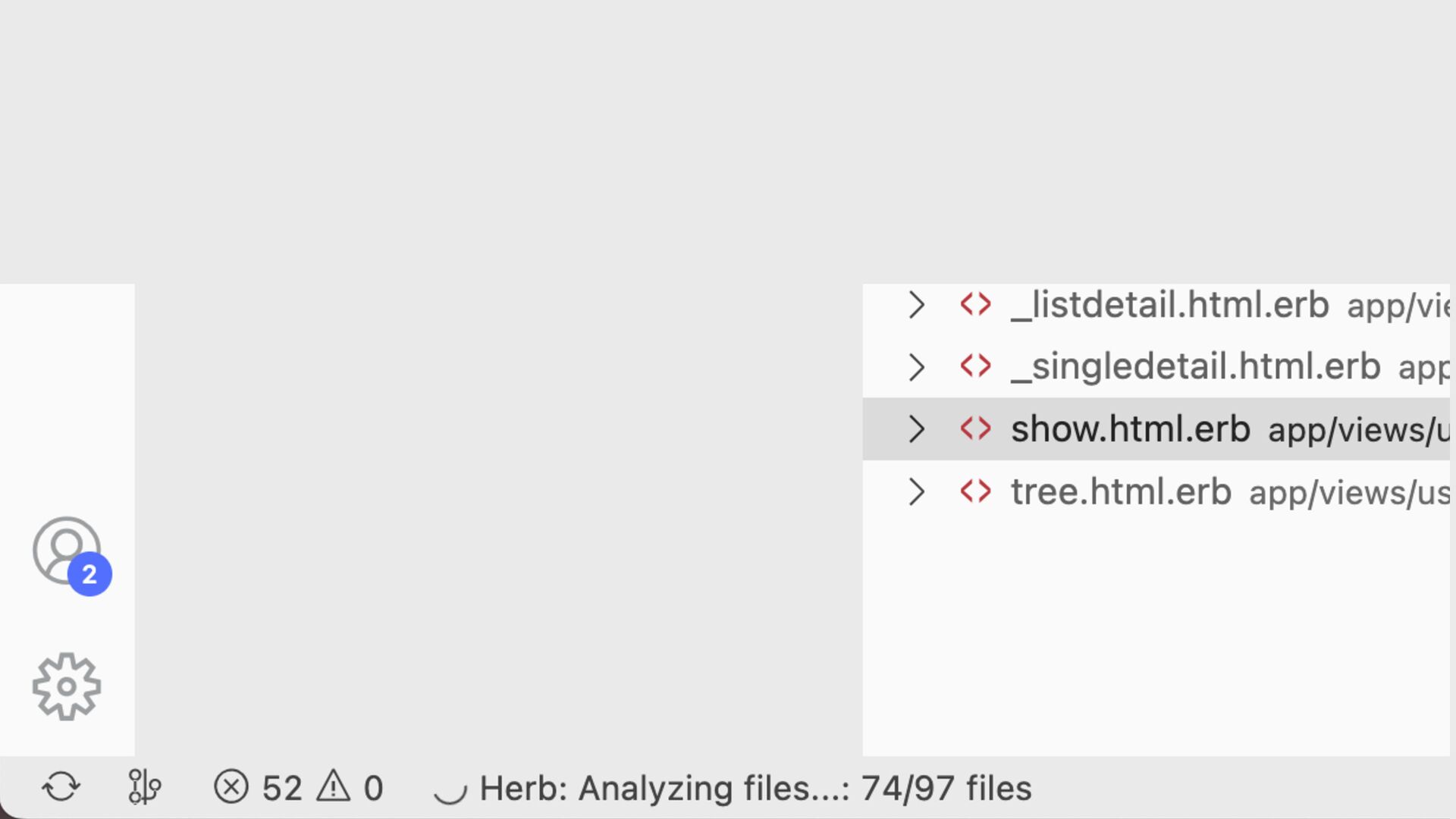
Task: Click the Herb Analyzing files status text
Action: [755, 788]
